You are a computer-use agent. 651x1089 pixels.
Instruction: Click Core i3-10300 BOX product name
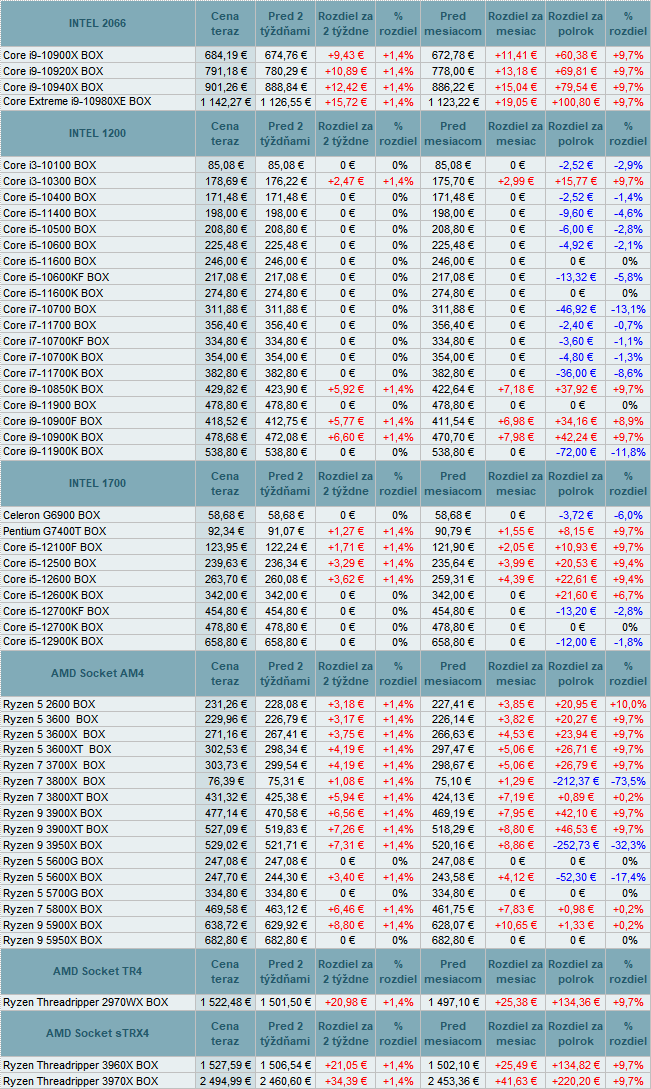point(49,181)
